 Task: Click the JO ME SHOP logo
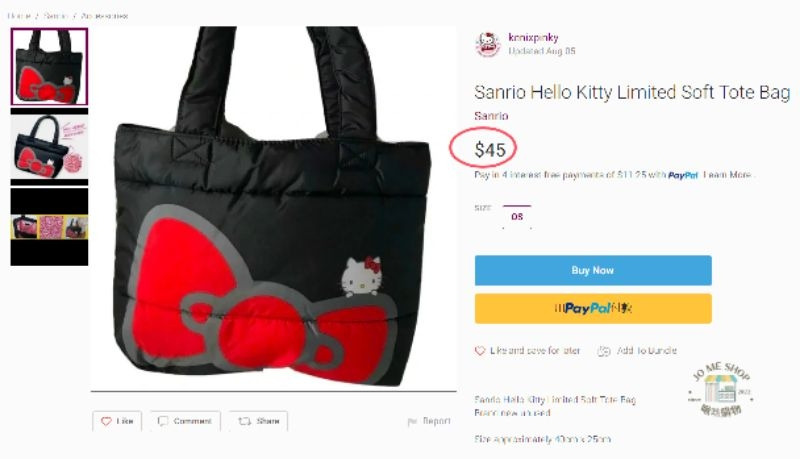click(x=720, y=387)
